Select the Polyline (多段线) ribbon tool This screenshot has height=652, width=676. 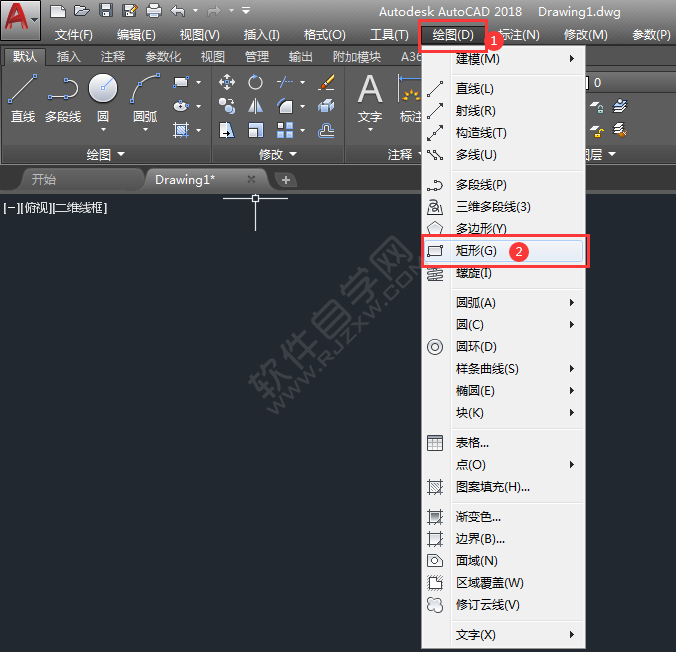click(63, 99)
